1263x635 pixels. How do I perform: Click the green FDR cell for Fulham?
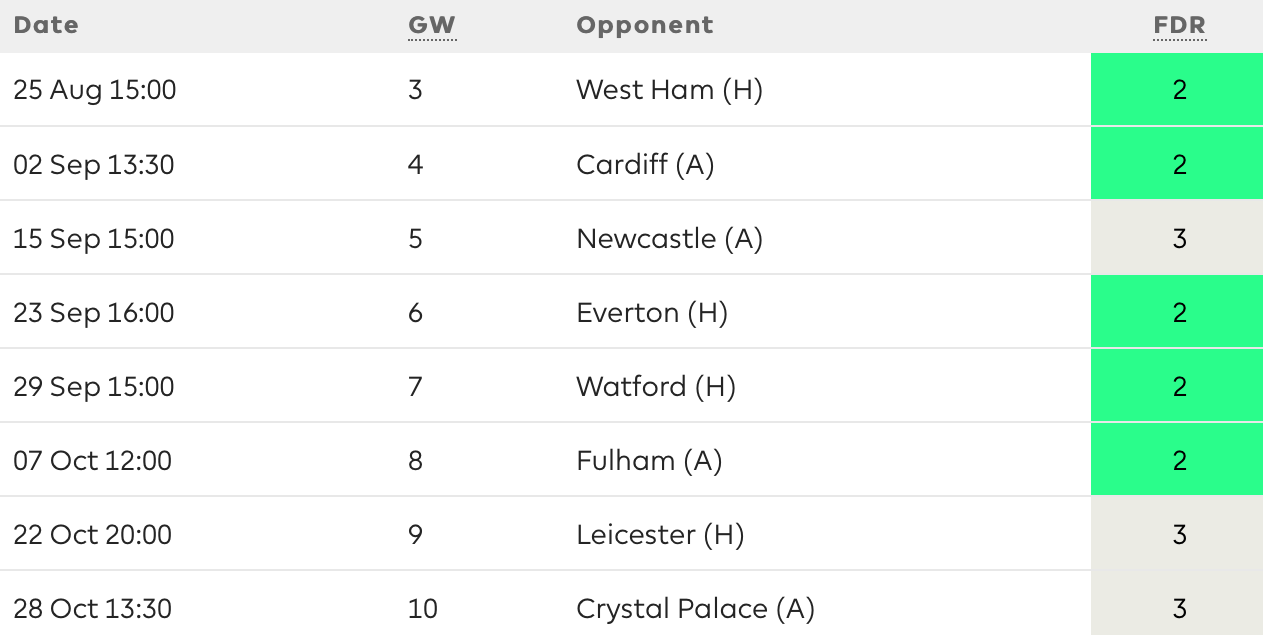1177,460
